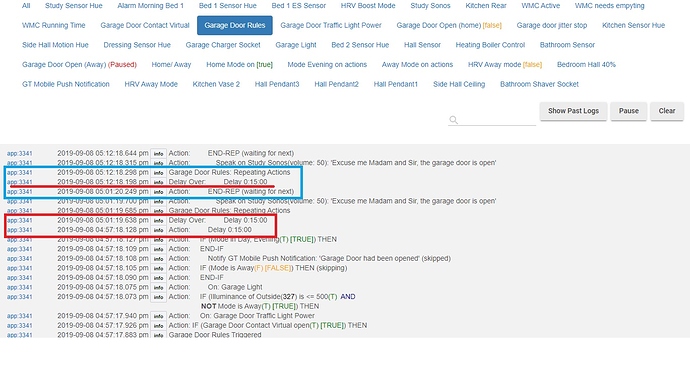Select Bed 2 Sensor Hue filter
This screenshot has width=690, height=375.
(x=360, y=45)
